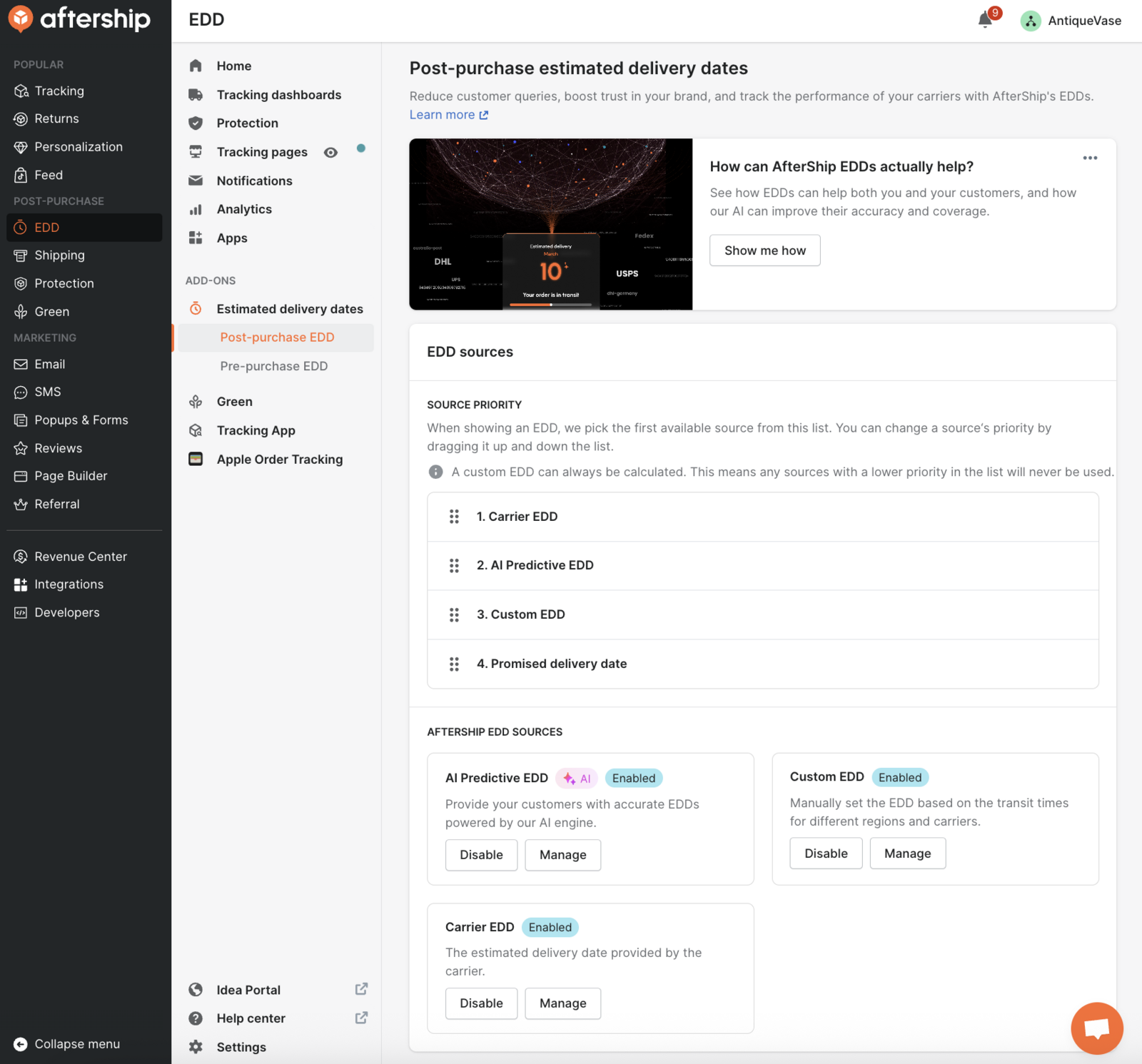The height and width of the screenshot is (1064, 1142).
Task: Click the info icon beside custom EDD note
Action: pos(435,472)
